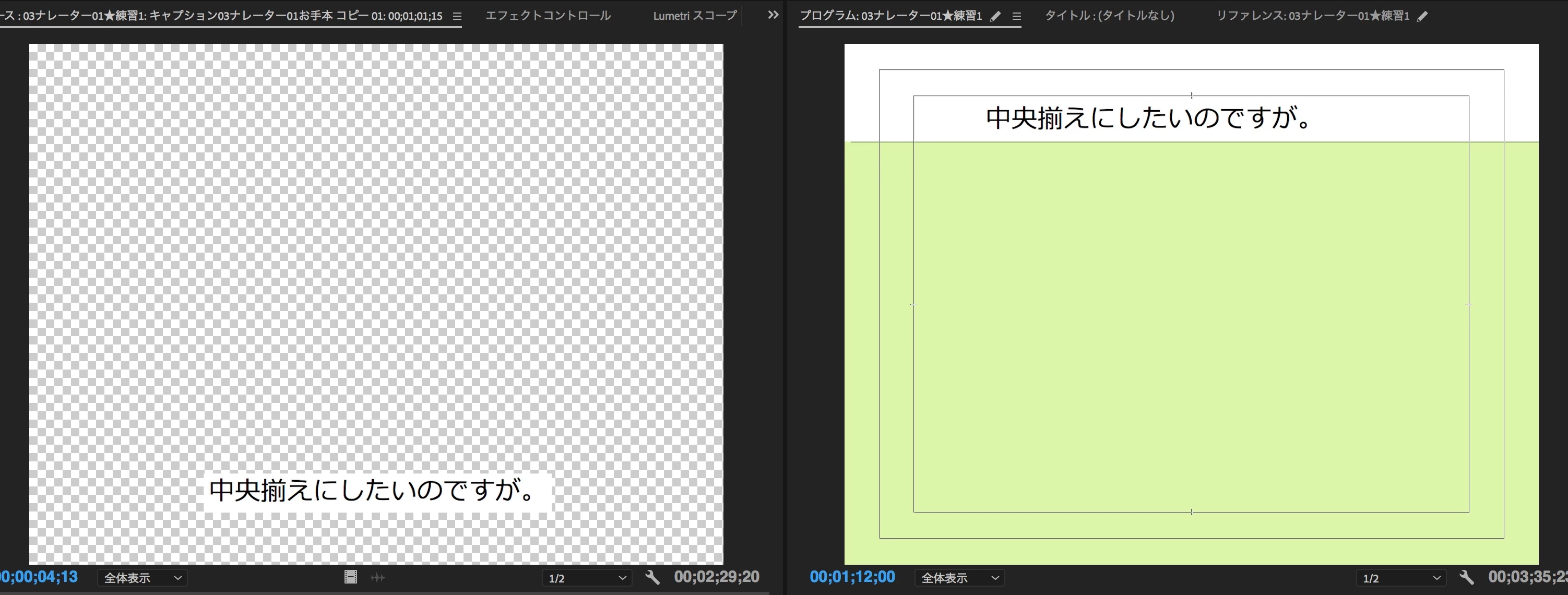Open Program monitor wrench settings
Image resolution: width=1568 pixels, height=595 pixels.
tap(1466, 577)
